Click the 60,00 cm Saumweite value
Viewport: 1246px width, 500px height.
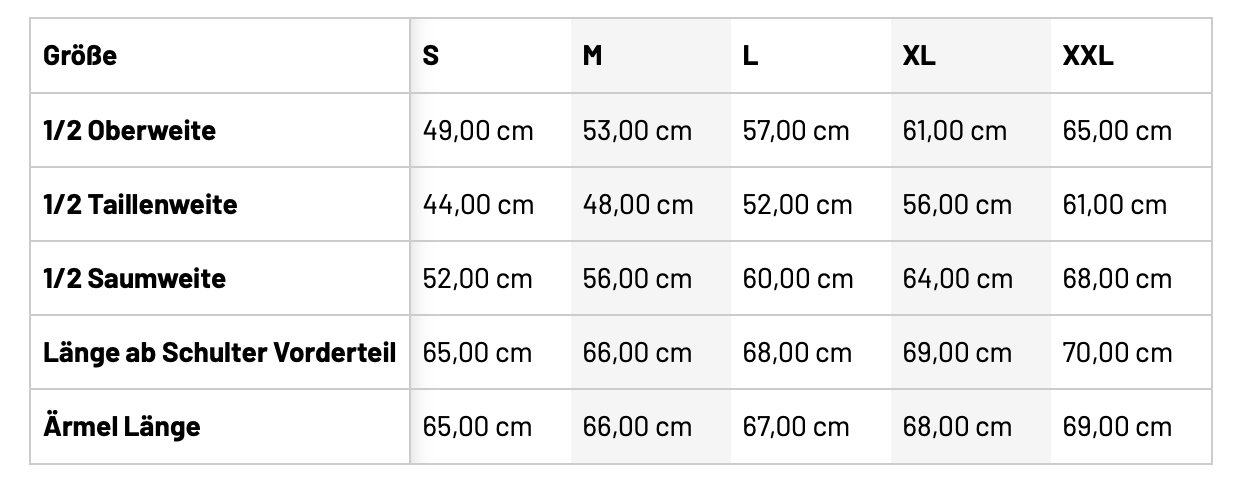tap(797, 278)
